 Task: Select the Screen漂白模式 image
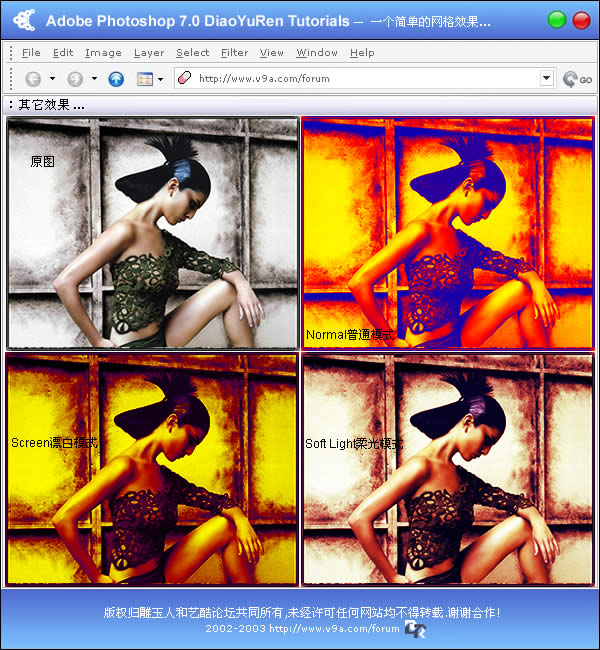(x=153, y=469)
